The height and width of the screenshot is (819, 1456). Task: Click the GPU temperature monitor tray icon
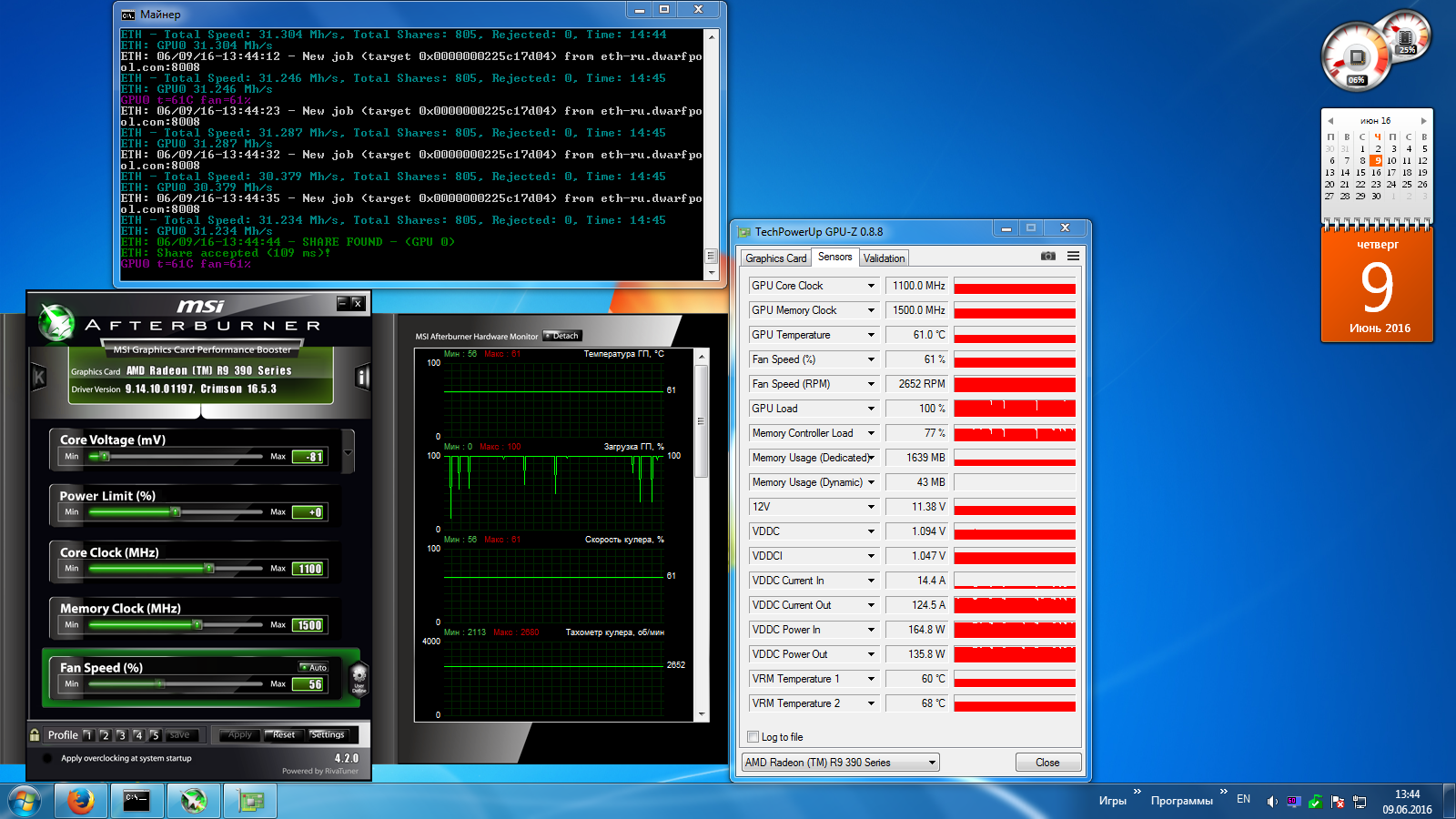tap(1293, 802)
